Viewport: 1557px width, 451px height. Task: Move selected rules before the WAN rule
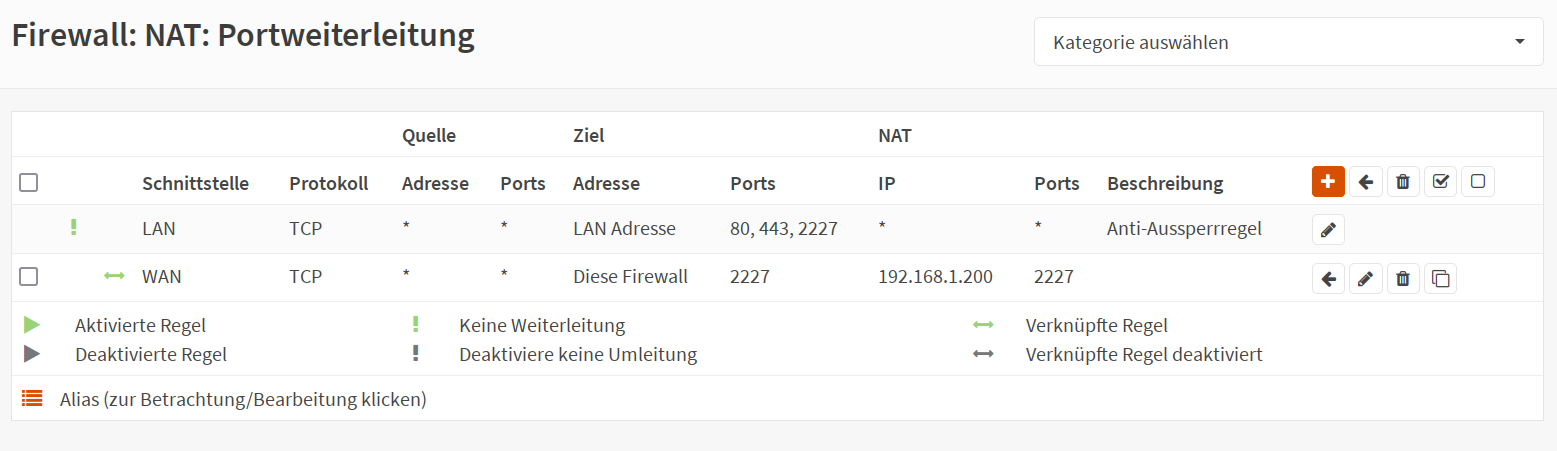tap(1328, 279)
